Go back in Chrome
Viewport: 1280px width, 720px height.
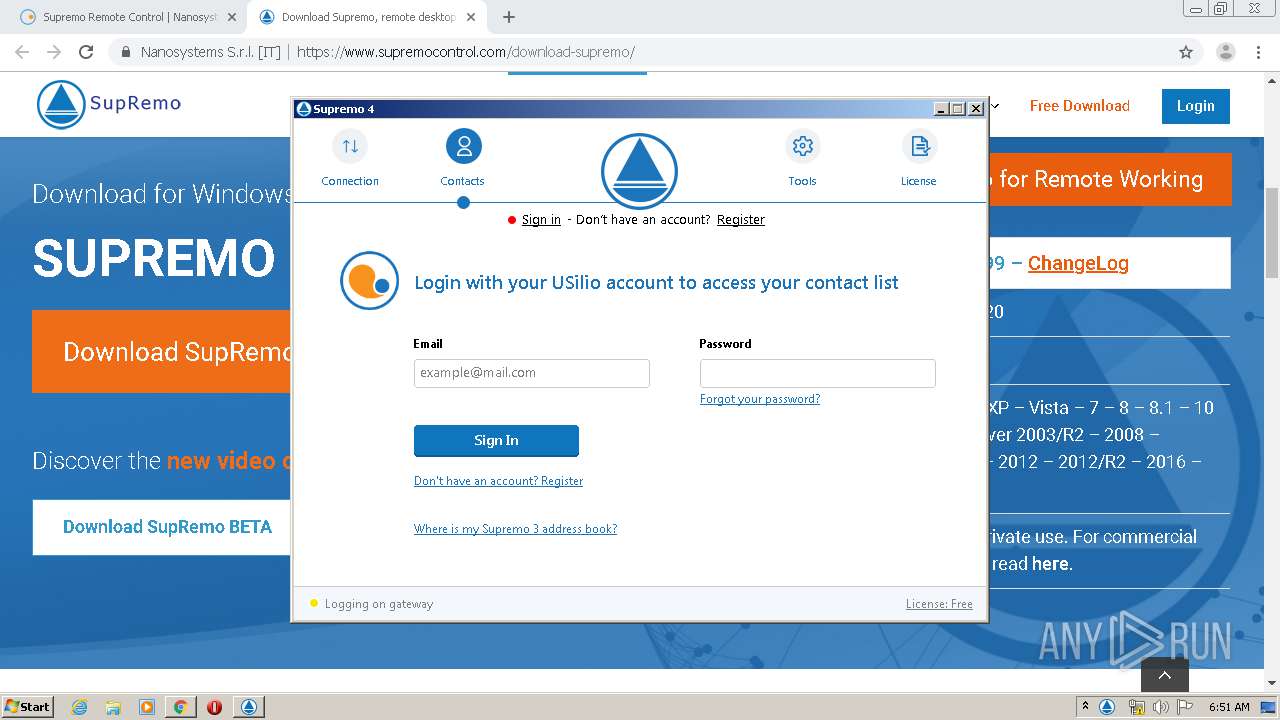[x=22, y=52]
